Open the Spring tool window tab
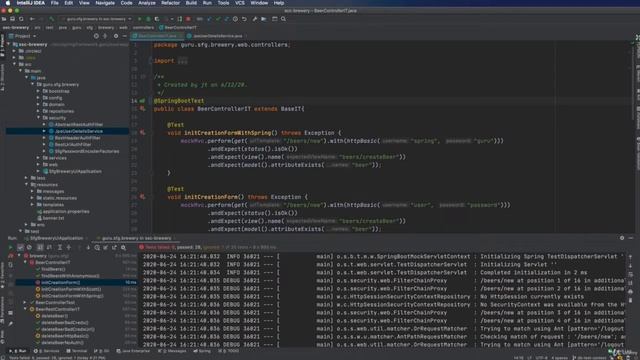The image size is (640, 360). 202,351
